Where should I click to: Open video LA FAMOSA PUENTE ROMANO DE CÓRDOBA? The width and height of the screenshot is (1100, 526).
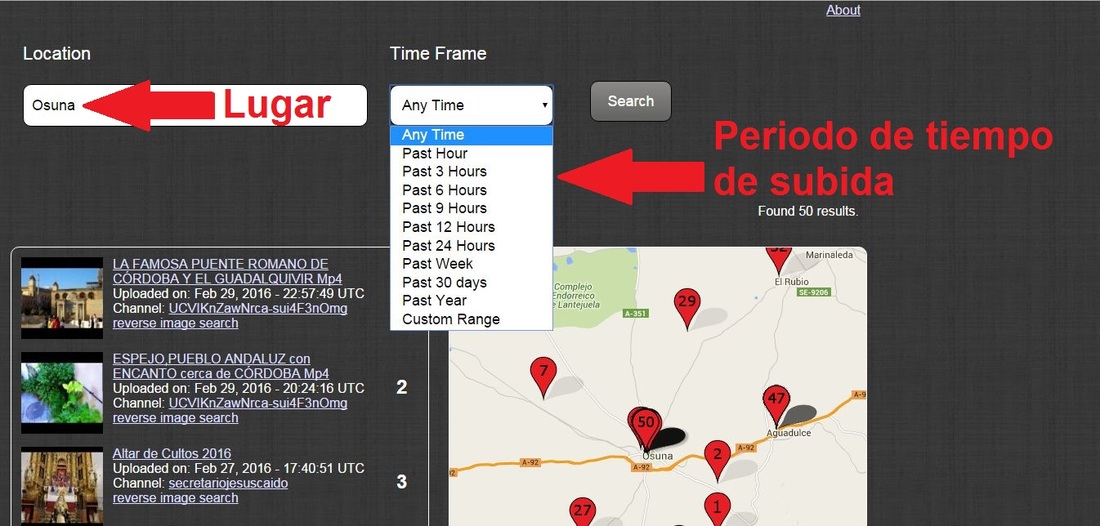[x=227, y=271]
